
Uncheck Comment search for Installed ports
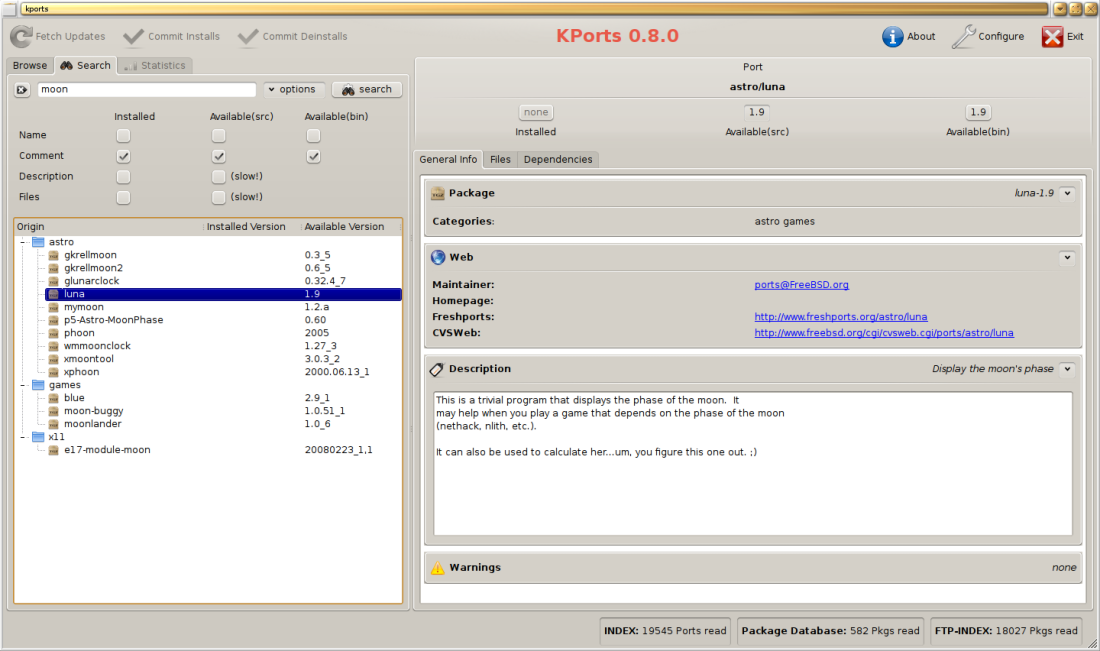click(x=123, y=156)
